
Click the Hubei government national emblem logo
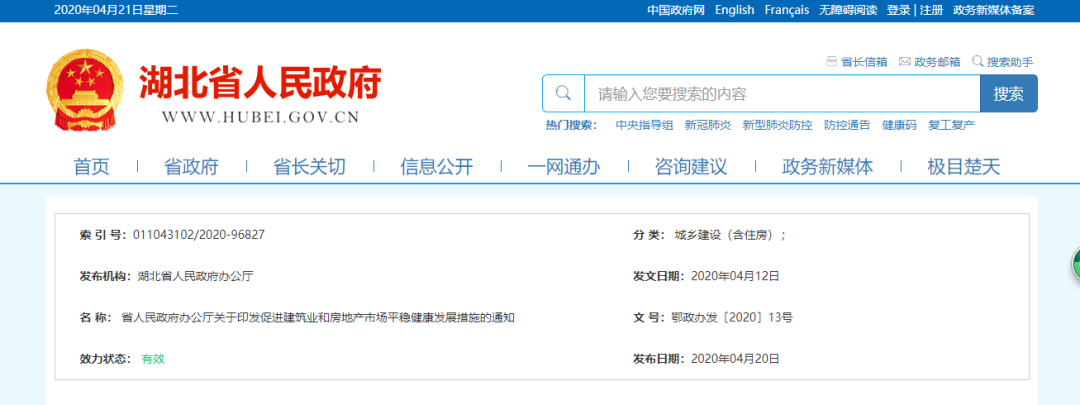(82, 92)
